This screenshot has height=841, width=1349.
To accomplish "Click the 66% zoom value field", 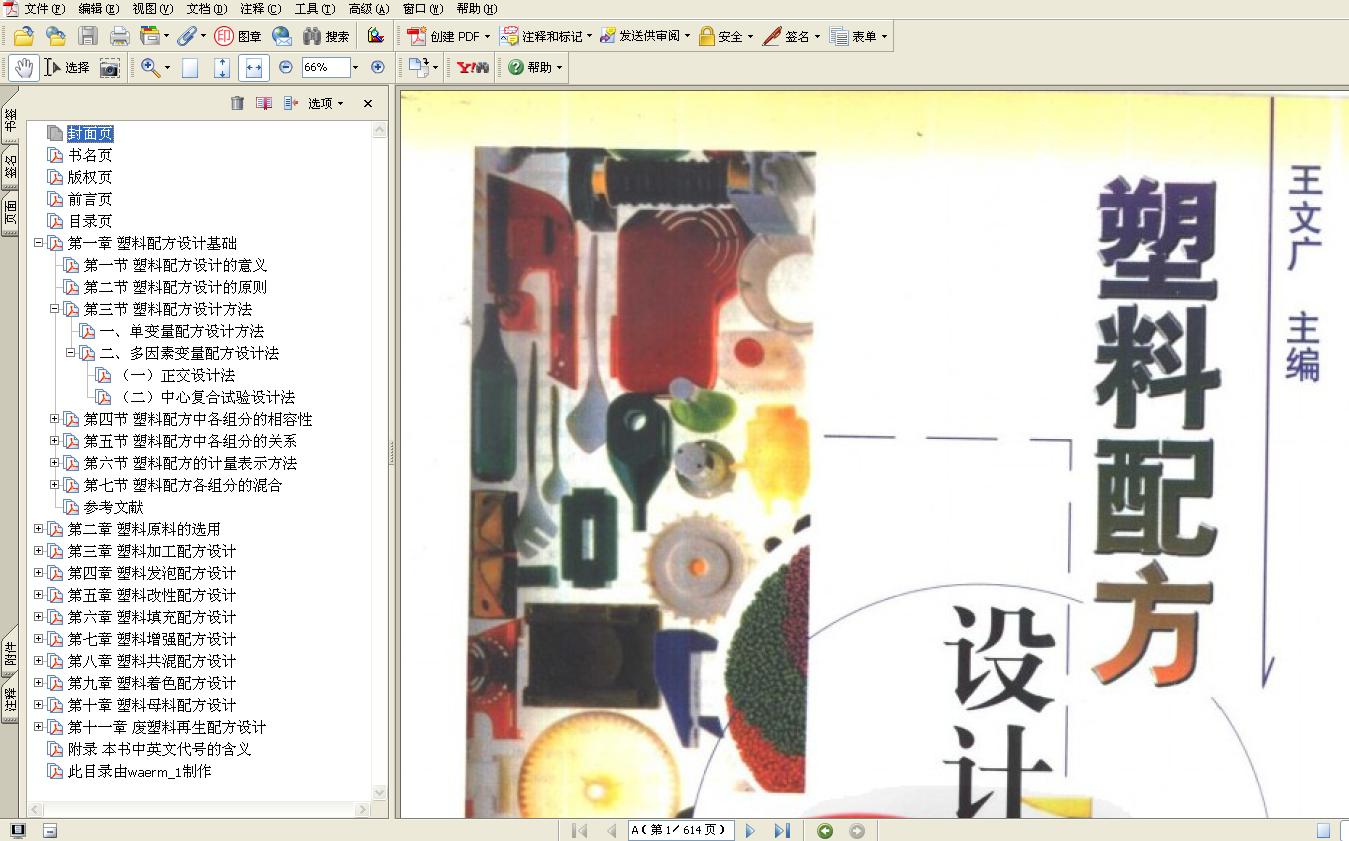I will click(325, 67).
